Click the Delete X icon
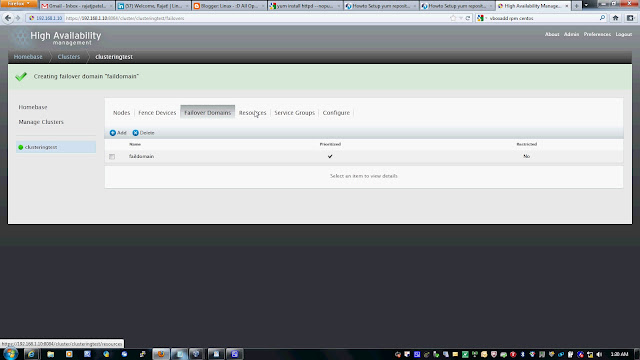Image resolution: width=640 pixels, height=360 pixels. point(136,133)
